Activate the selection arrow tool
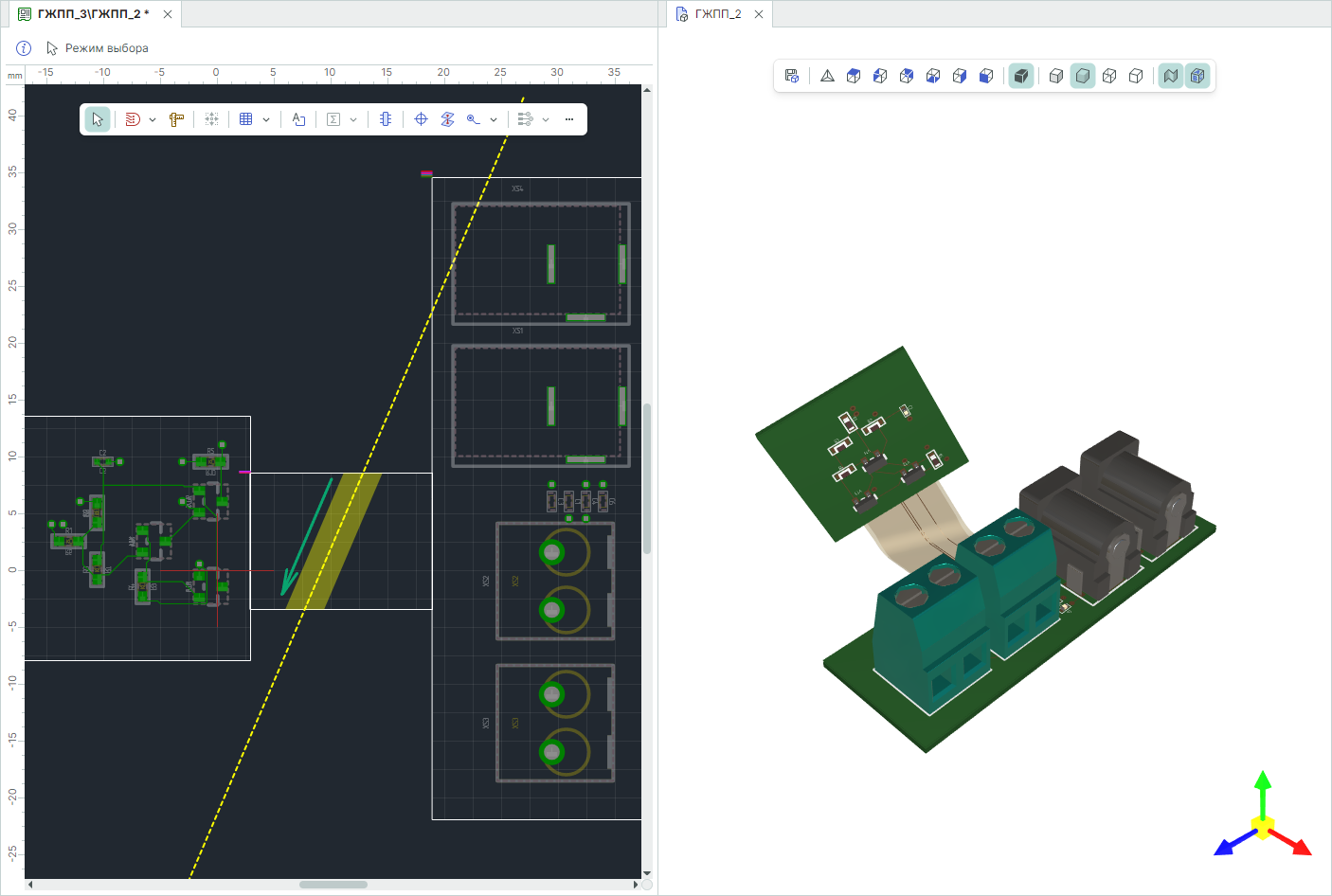 98,119
